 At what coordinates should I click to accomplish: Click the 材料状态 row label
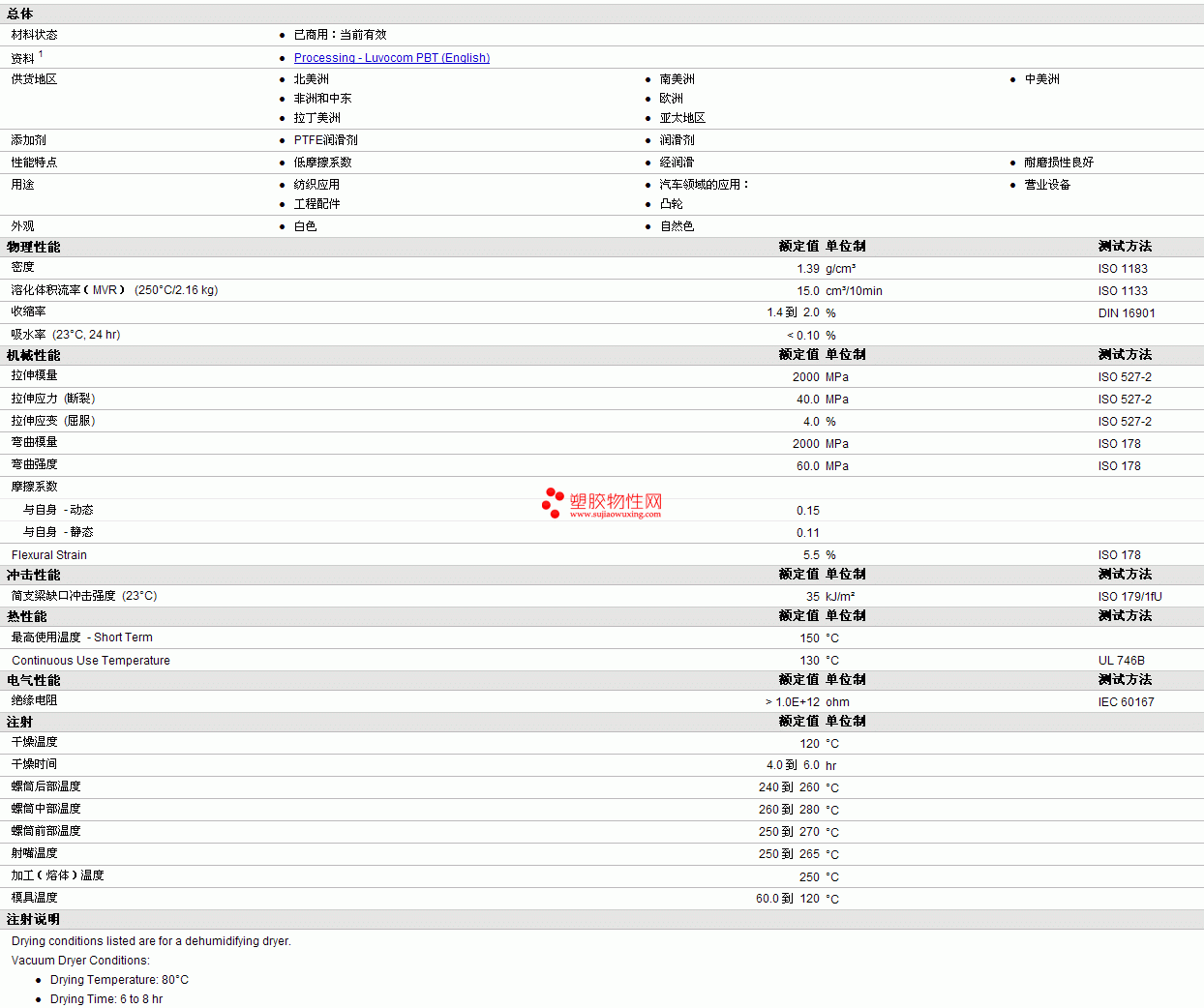click(34, 35)
